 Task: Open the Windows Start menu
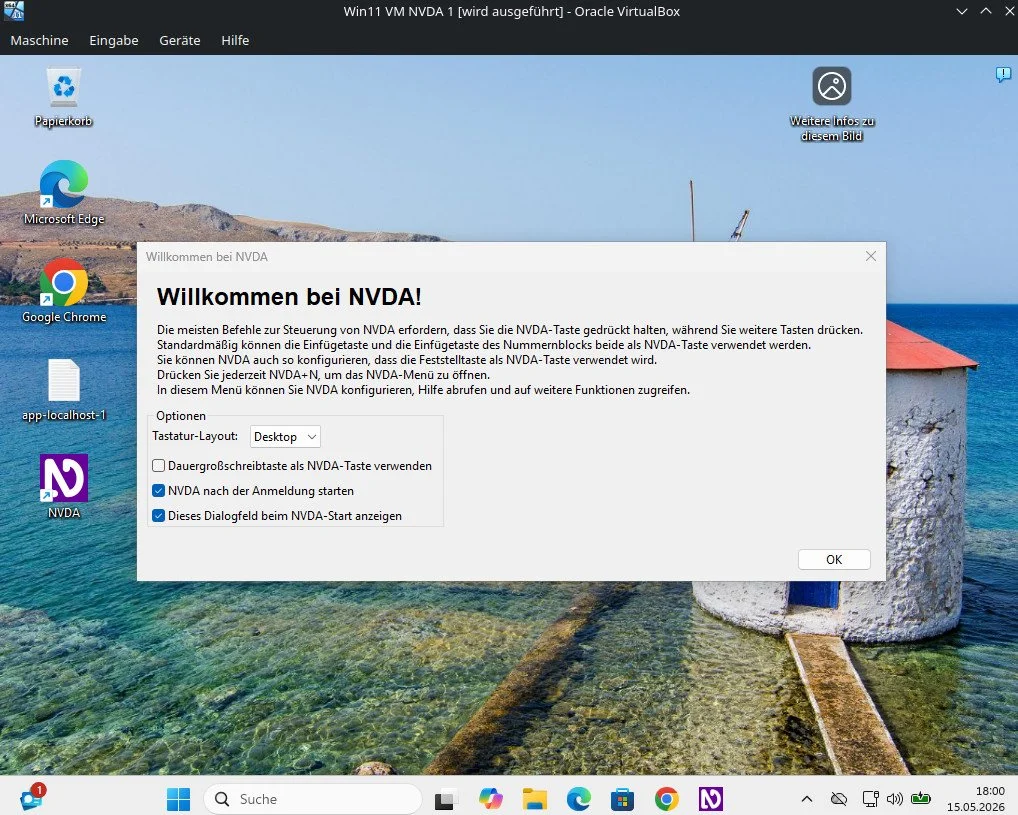(178, 799)
